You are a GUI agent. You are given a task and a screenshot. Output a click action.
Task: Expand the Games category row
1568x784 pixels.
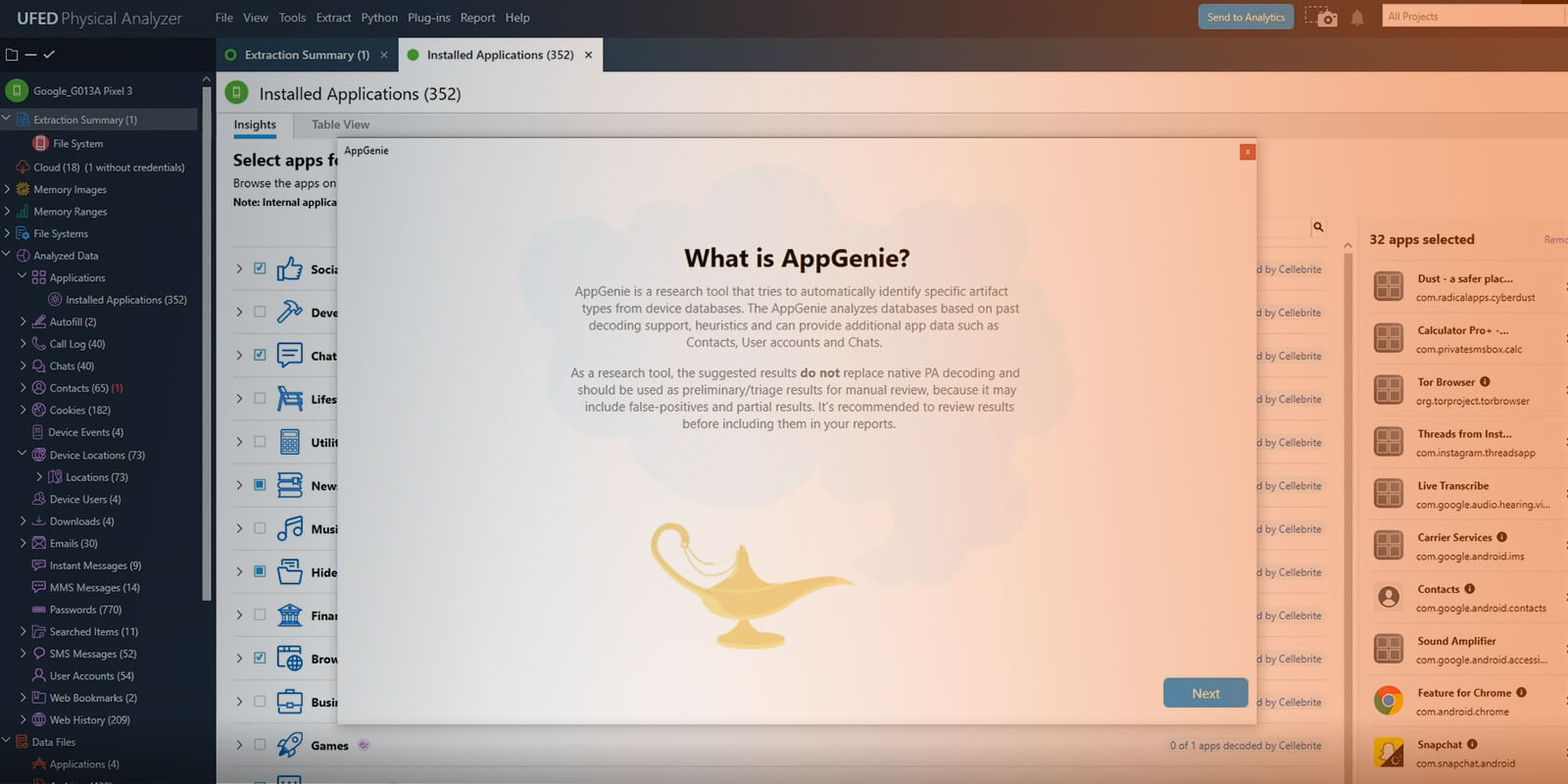pos(238,745)
